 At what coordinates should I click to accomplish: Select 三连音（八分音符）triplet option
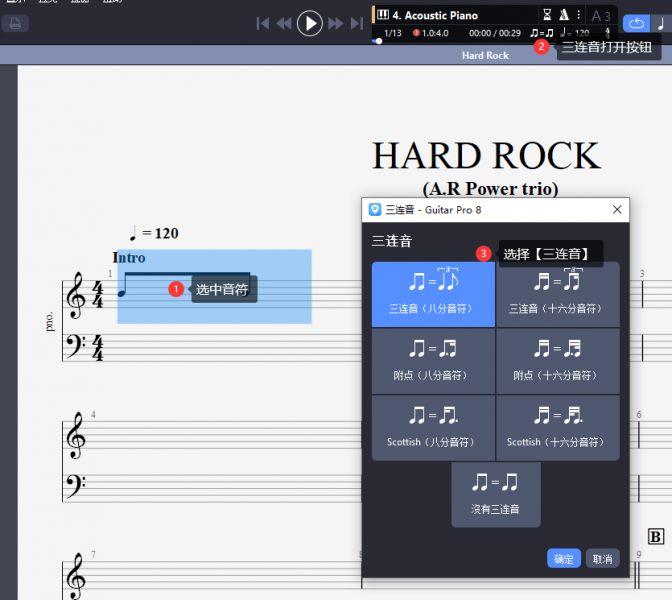tap(433, 294)
